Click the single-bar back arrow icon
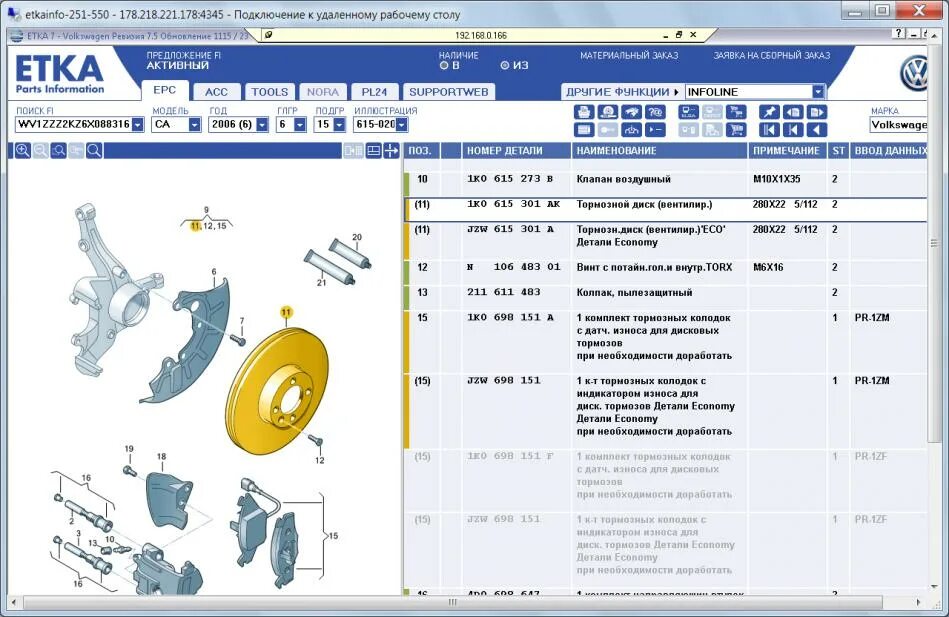Image resolution: width=949 pixels, height=617 pixels. 793,130
